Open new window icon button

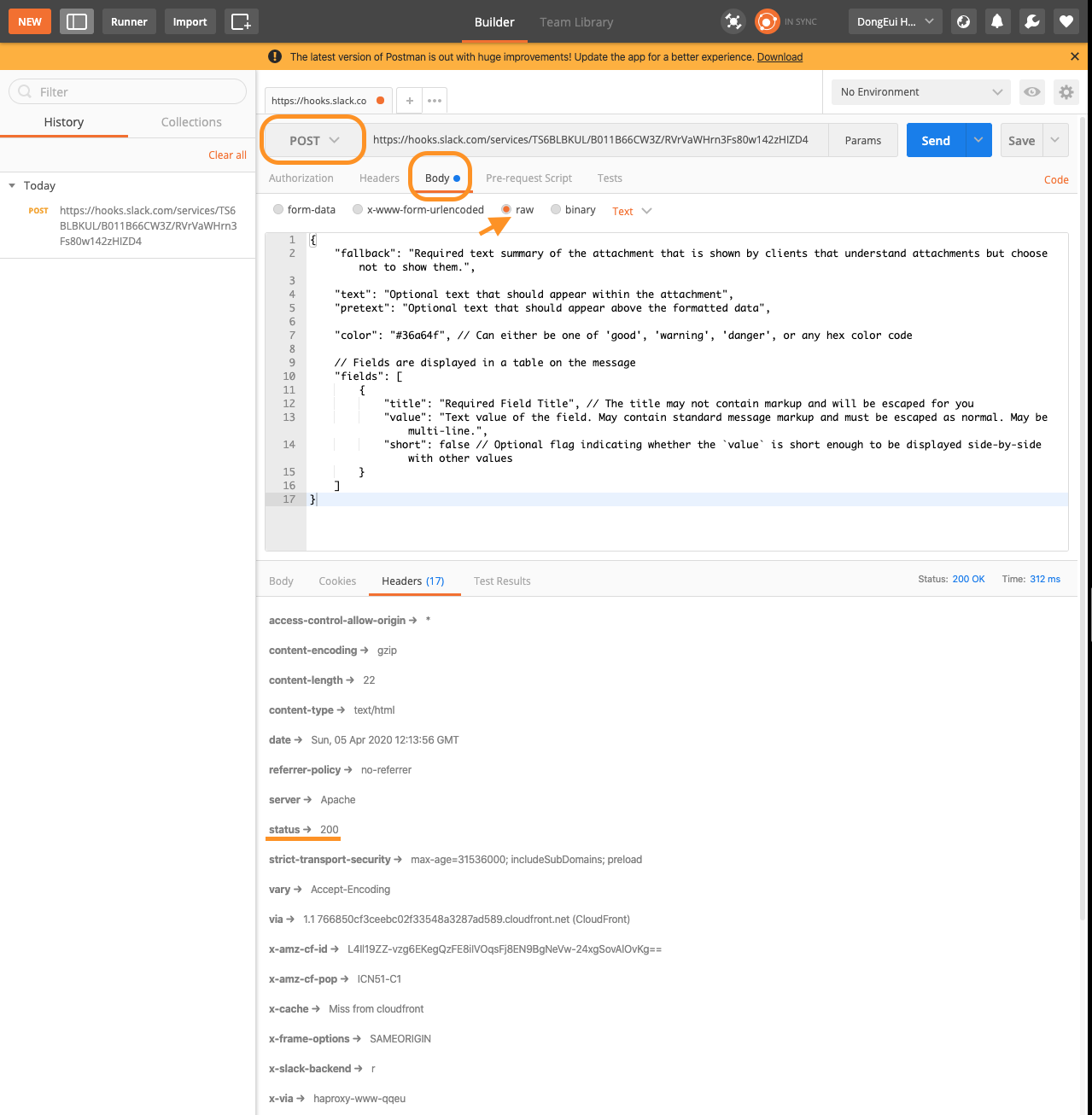242,21
